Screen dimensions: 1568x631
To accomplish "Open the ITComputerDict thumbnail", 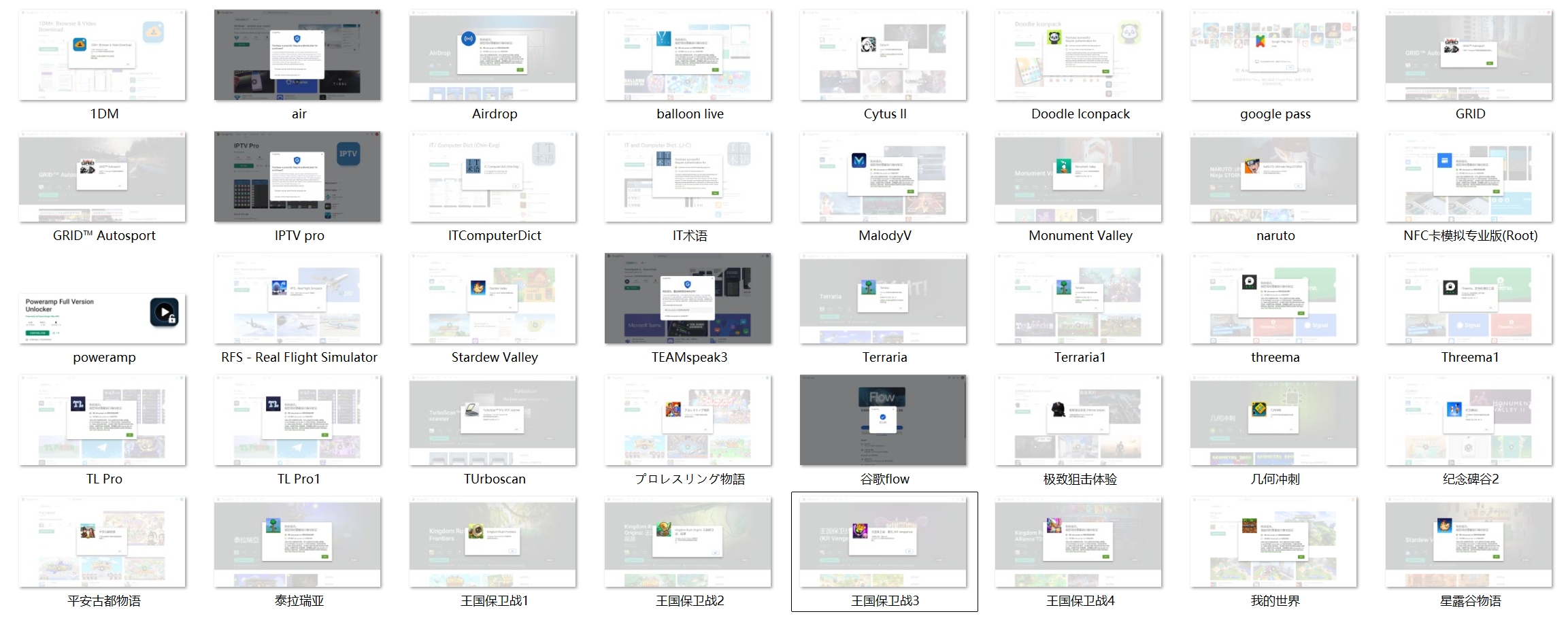I will pyautogui.click(x=493, y=177).
